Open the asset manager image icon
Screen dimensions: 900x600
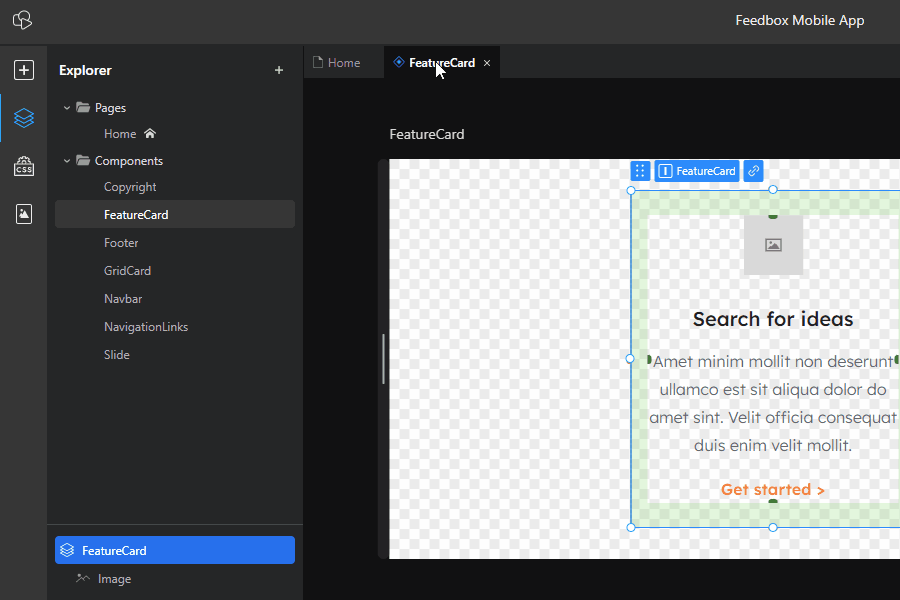(x=24, y=214)
